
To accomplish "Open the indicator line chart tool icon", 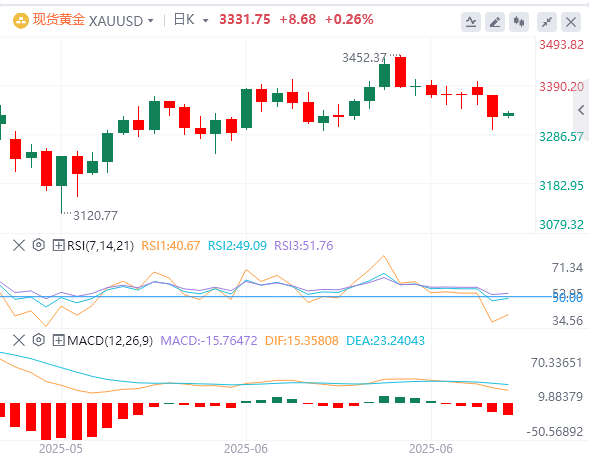I will (x=471, y=22).
